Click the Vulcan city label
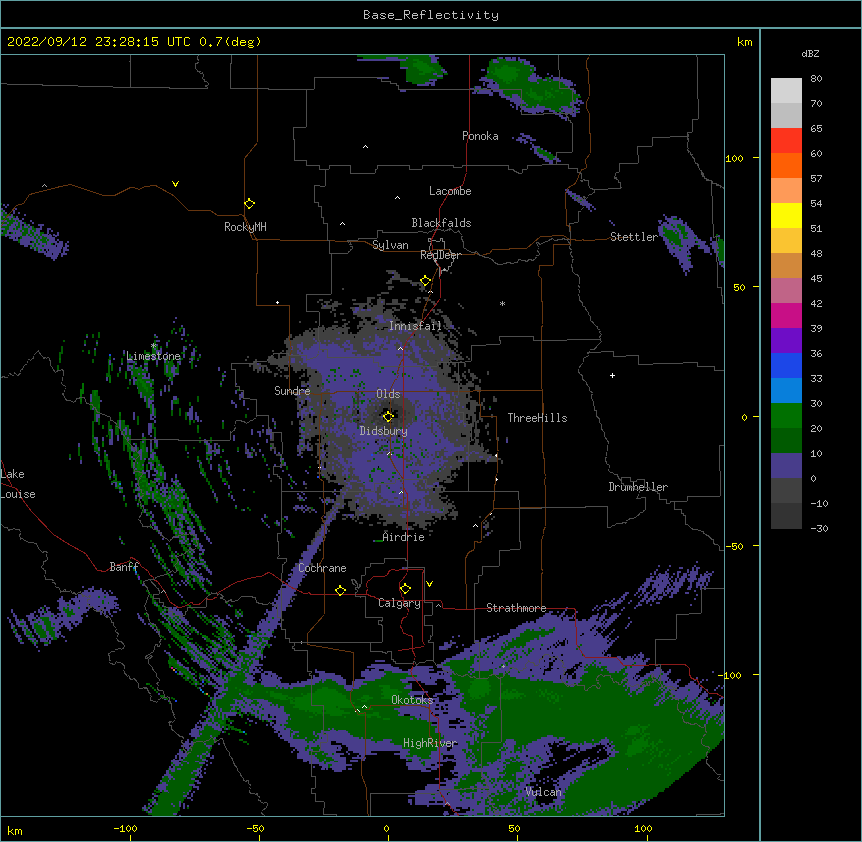The height and width of the screenshot is (842, 862). [543, 792]
